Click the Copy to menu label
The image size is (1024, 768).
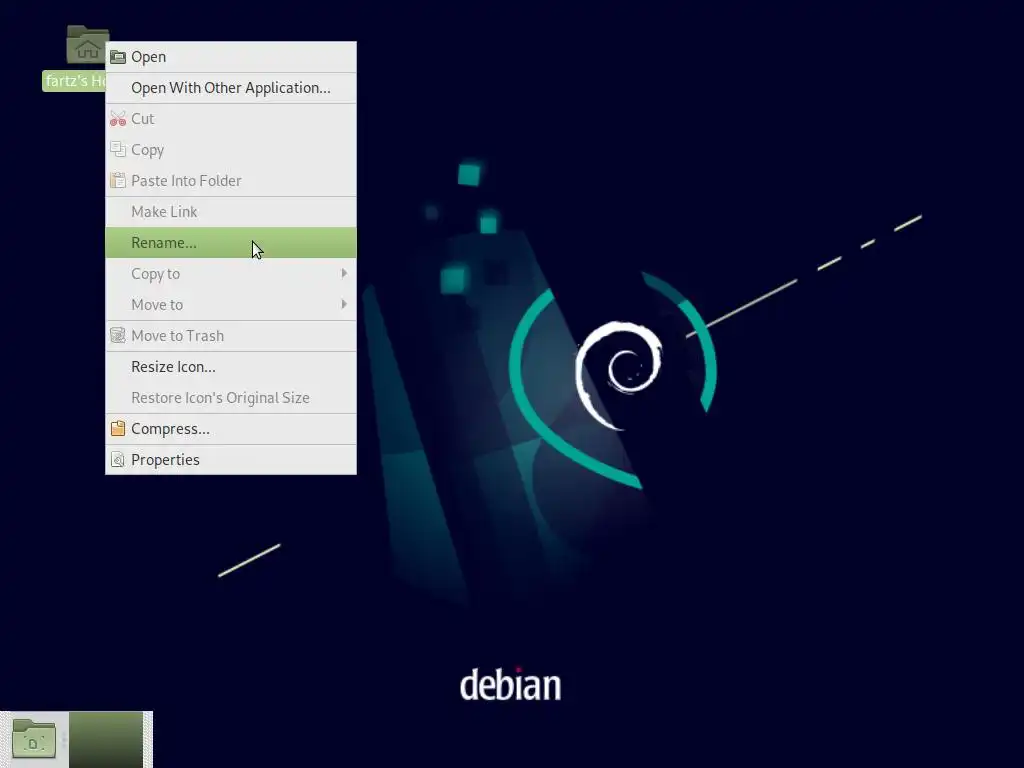[x=155, y=274]
